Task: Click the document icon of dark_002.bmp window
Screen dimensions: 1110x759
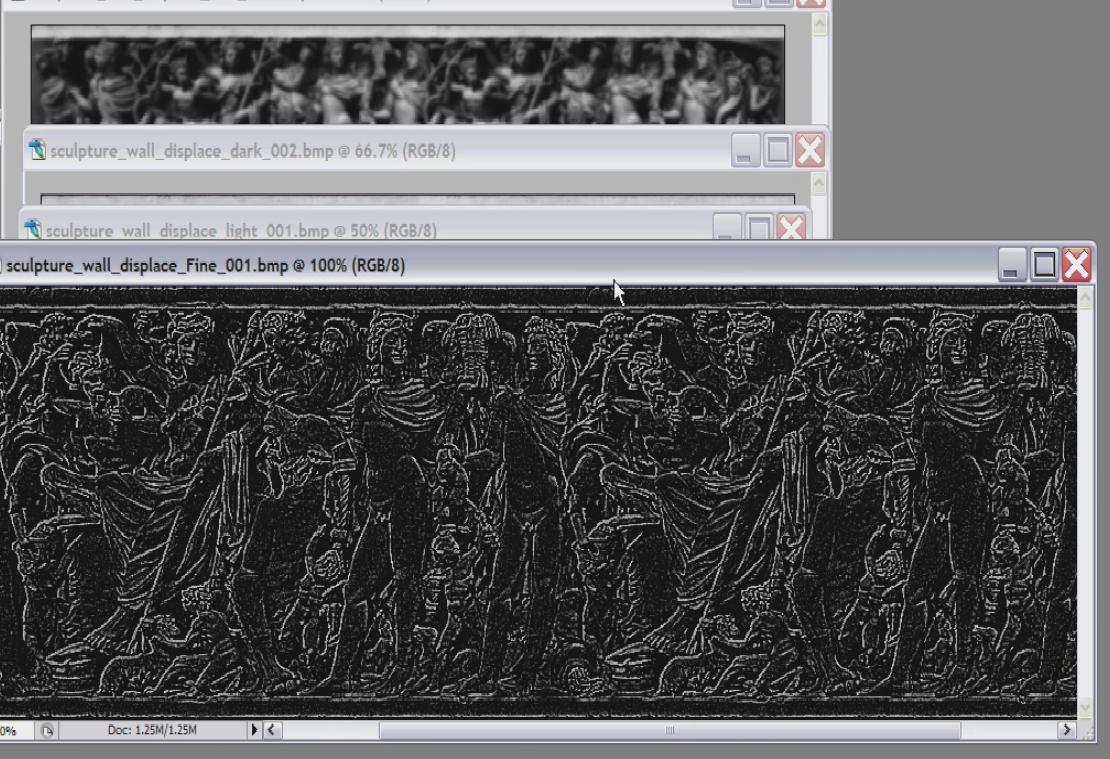Action: [37, 150]
